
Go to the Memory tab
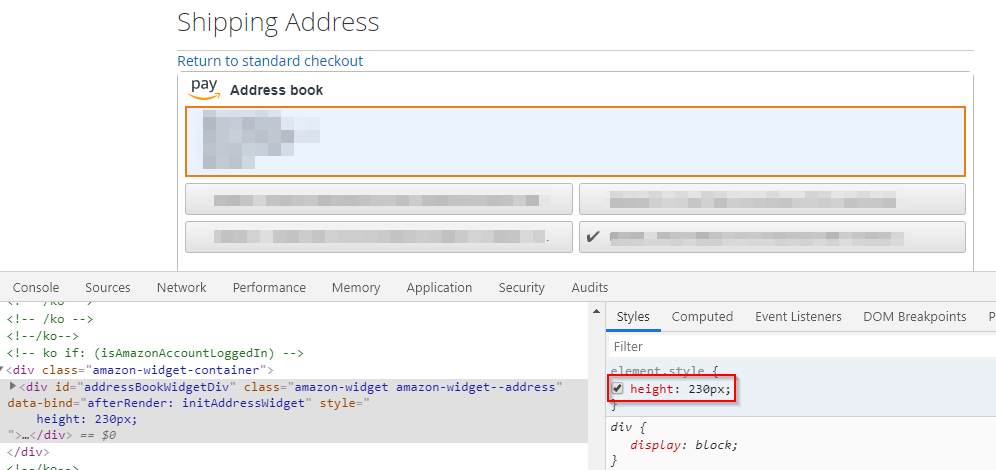(356, 287)
